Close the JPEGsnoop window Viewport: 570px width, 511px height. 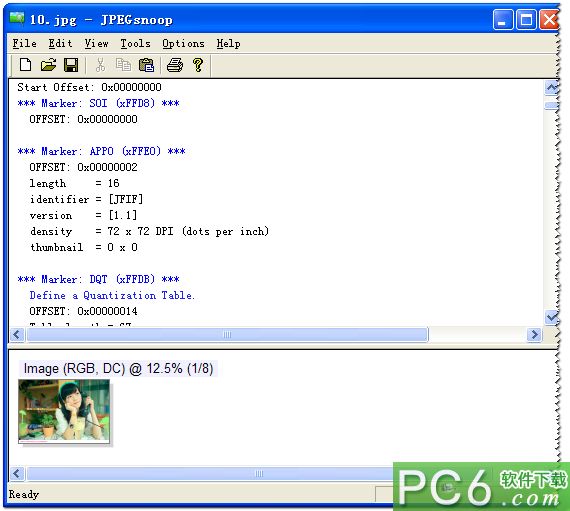(549, 19)
